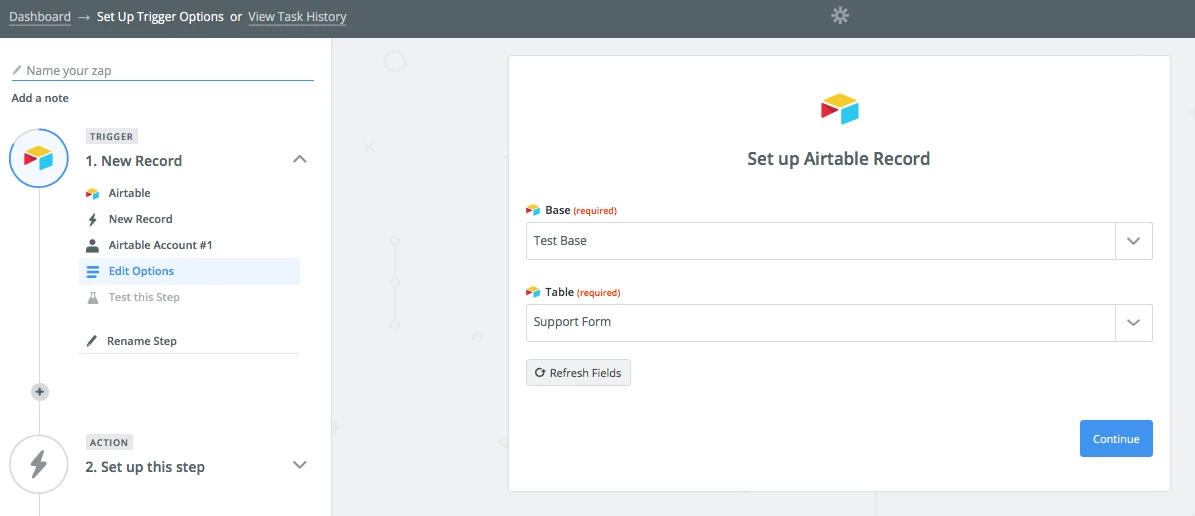Click the pencil icon beside Name your zap
Screen dimensions: 1195x516
[x=17, y=70]
